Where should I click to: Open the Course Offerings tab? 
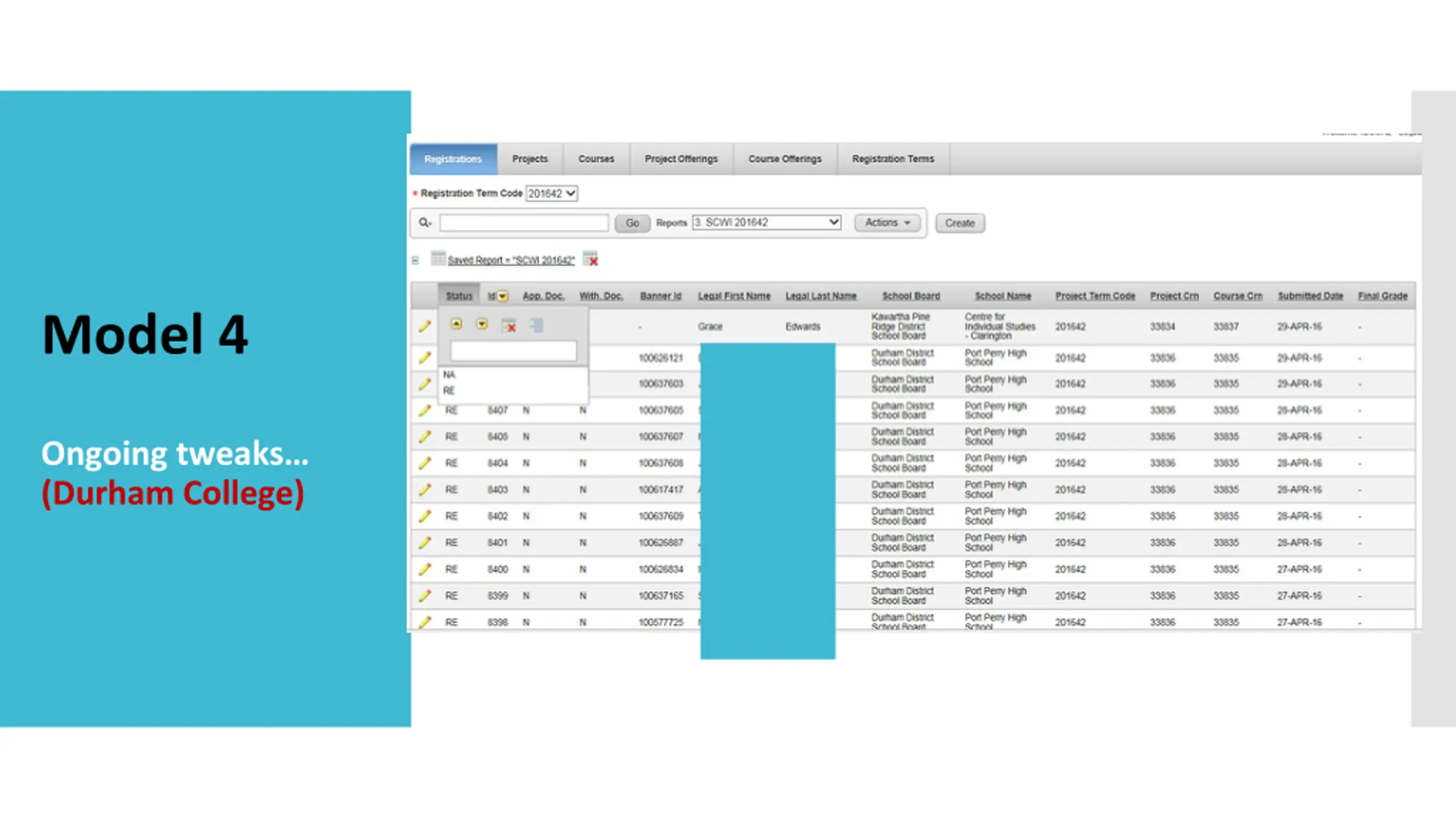click(x=785, y=159)
